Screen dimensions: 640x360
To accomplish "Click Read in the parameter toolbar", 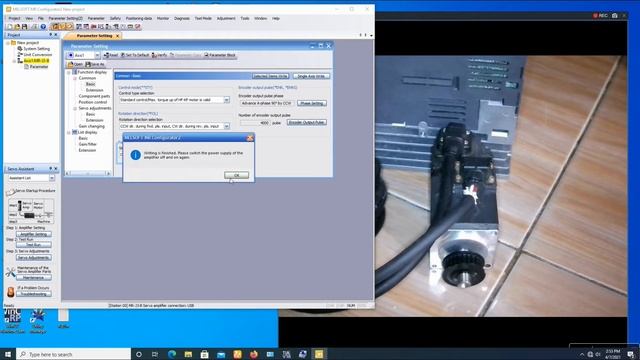I will 111,55.
